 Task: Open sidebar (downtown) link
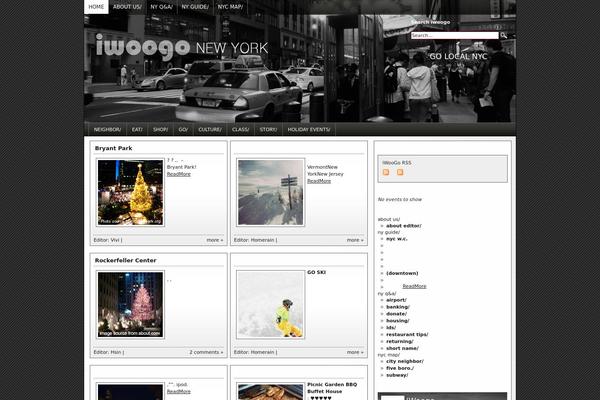(x=402, y=273)
